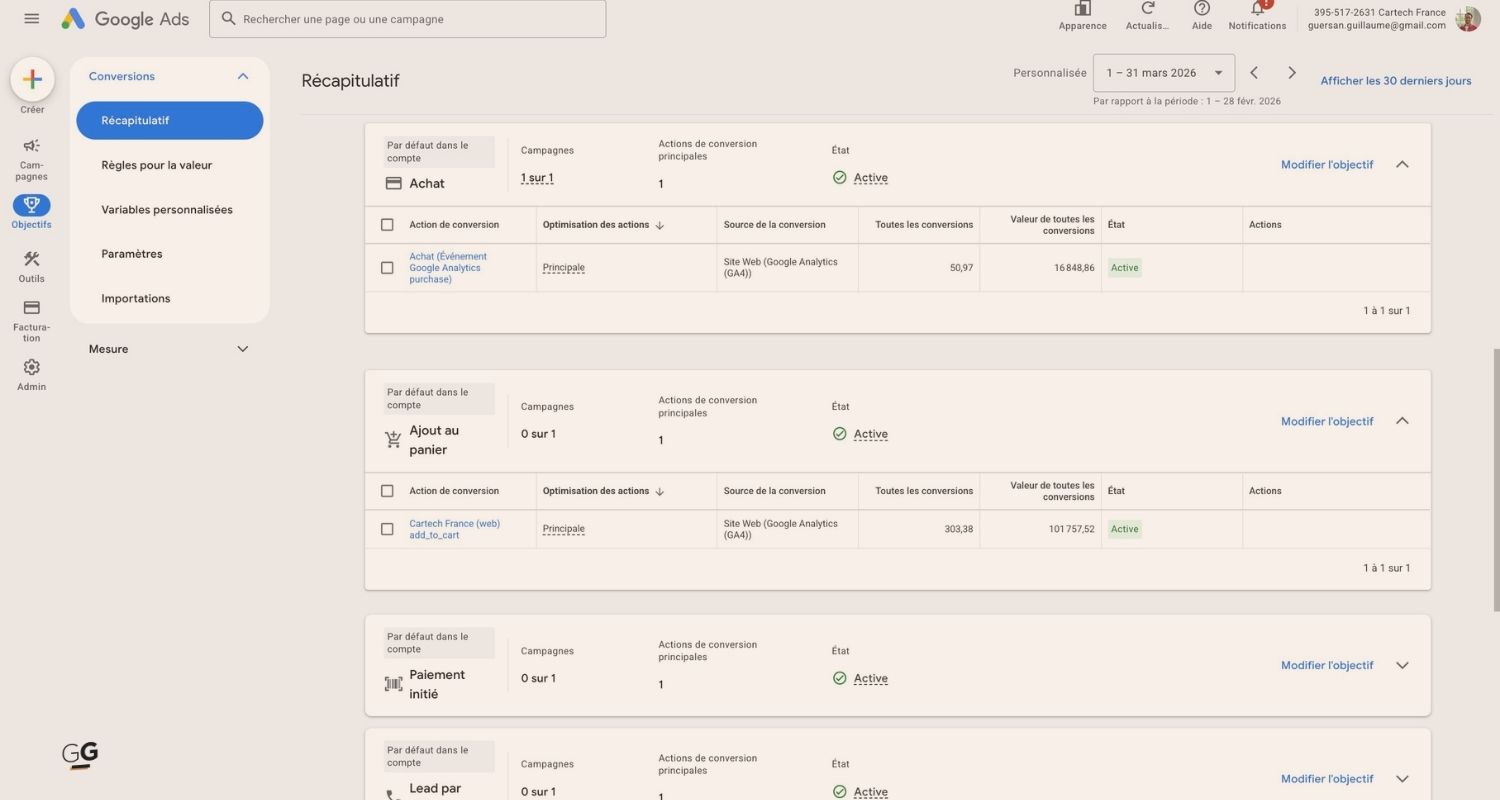Viewport: 1500px width, 800px height.
Task: Switch to Règles pour la valeur in the Conversions menu
Action: [x=157, y=164]
